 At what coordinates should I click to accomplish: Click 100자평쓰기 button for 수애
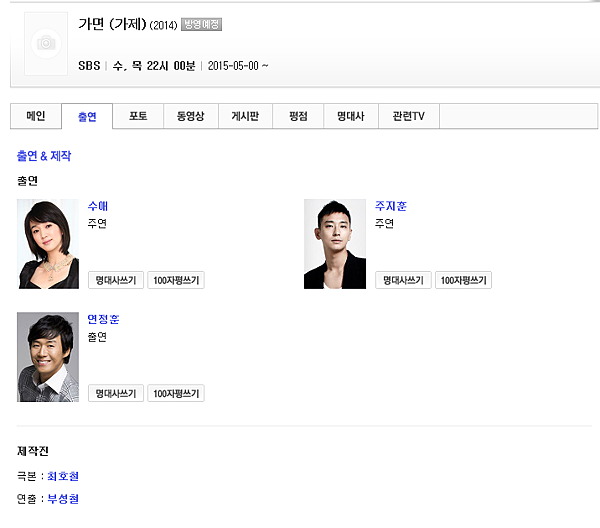click(x=176, y=280)
